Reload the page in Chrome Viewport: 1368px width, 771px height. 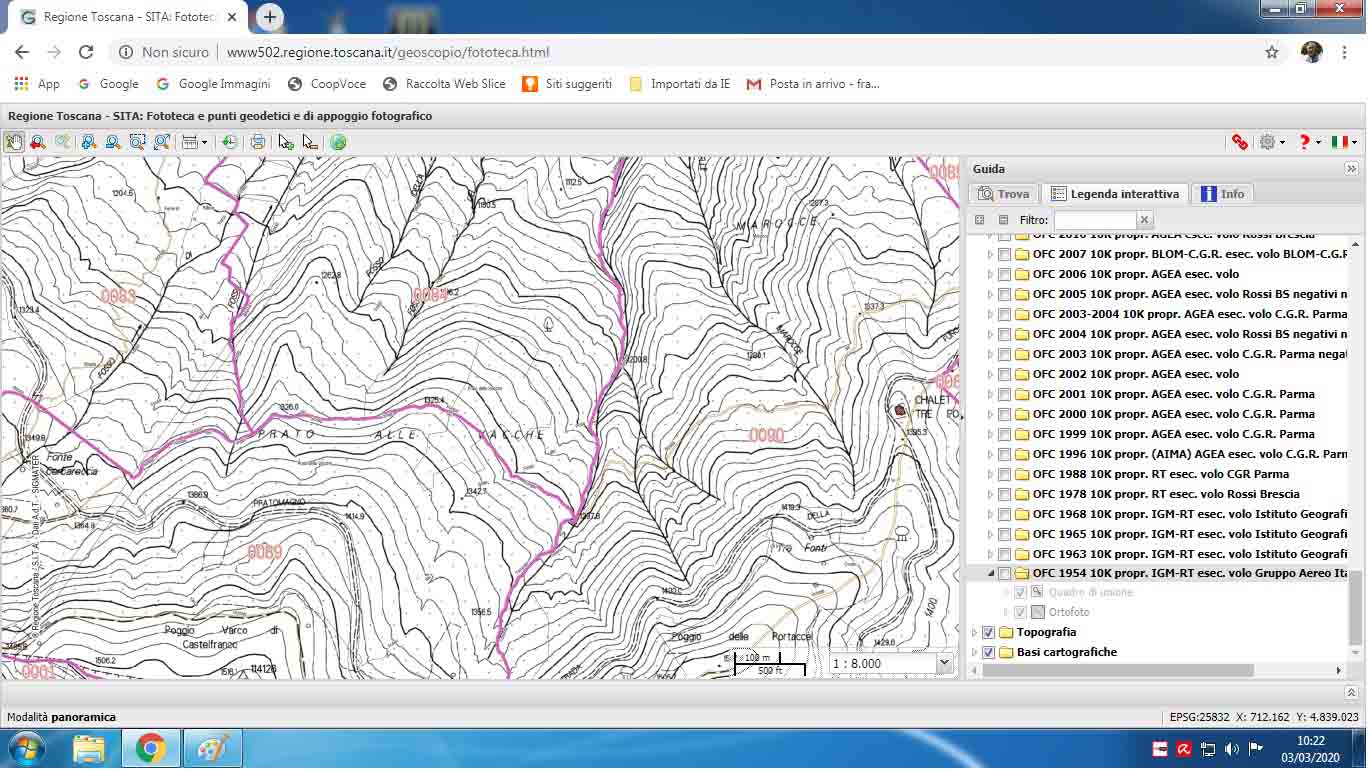pos(86,52)
